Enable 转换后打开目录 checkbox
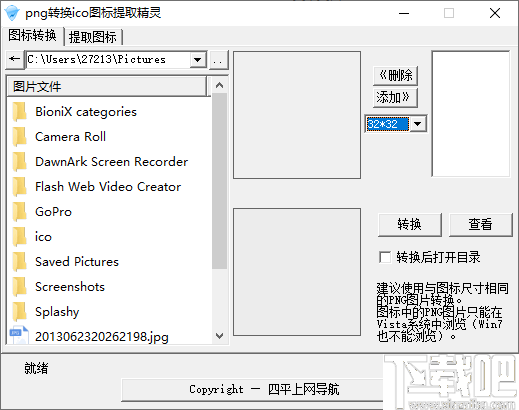Viewport: 519px width, 410px height. 385,257
